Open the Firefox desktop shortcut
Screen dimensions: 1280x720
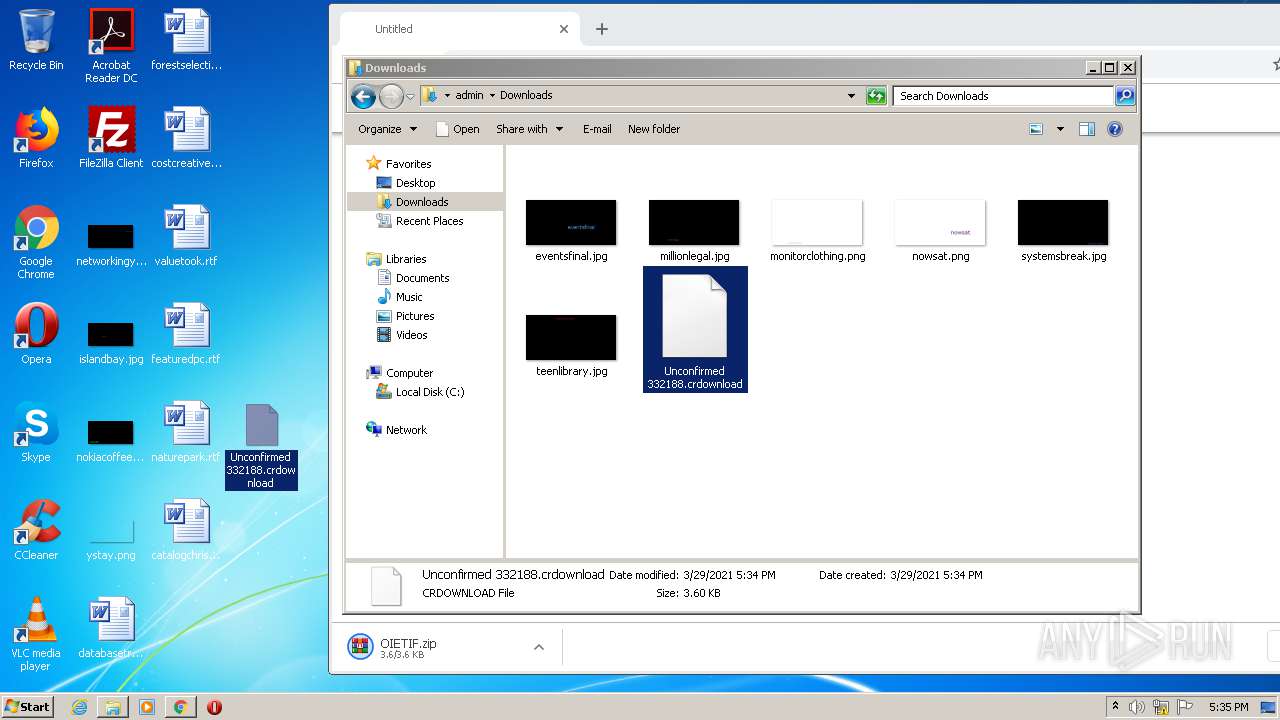coord(36,138)
